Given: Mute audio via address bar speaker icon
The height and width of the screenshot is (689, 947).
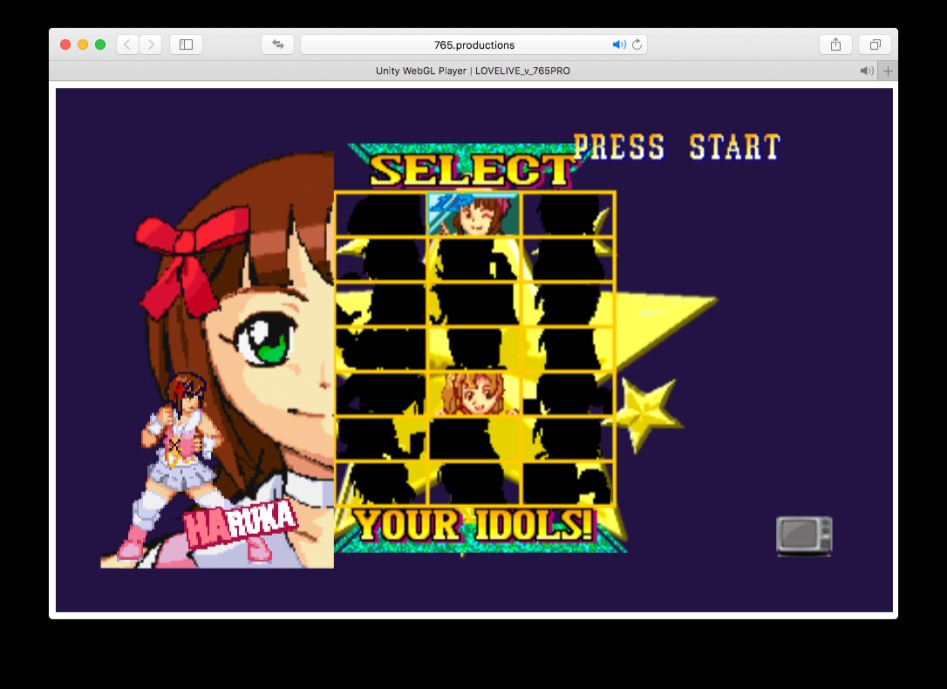Looking at the screenshot, I should (x=618, y=45).
